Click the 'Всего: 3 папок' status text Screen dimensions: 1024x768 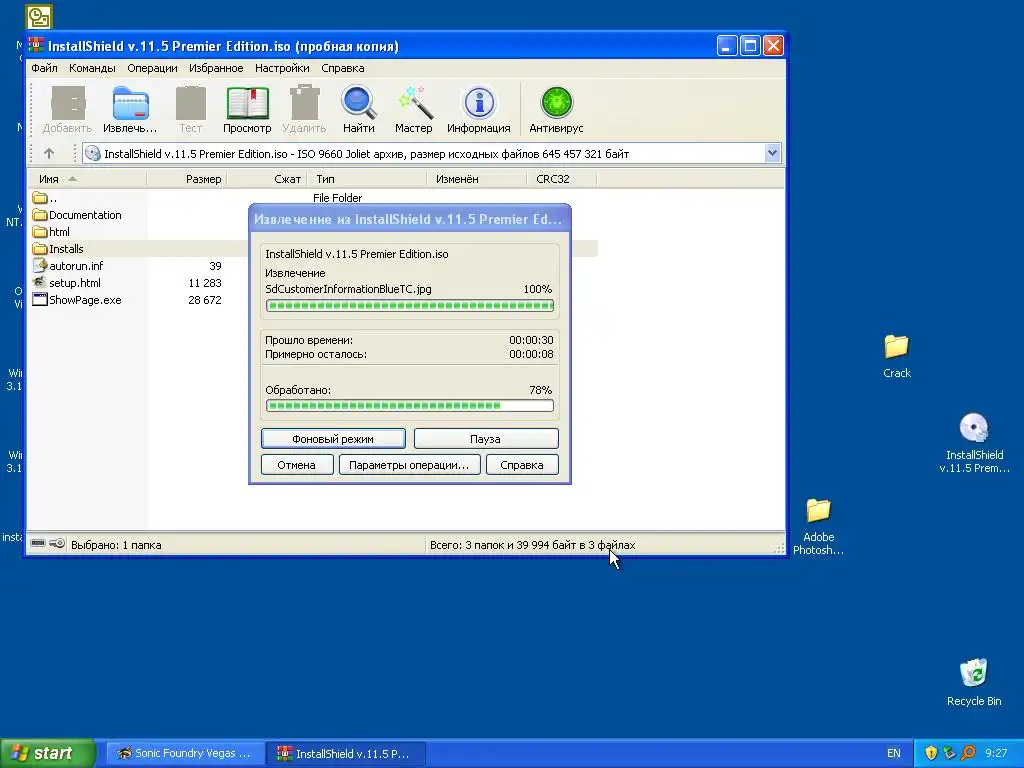pyautogui.click(x=532, y=545)
